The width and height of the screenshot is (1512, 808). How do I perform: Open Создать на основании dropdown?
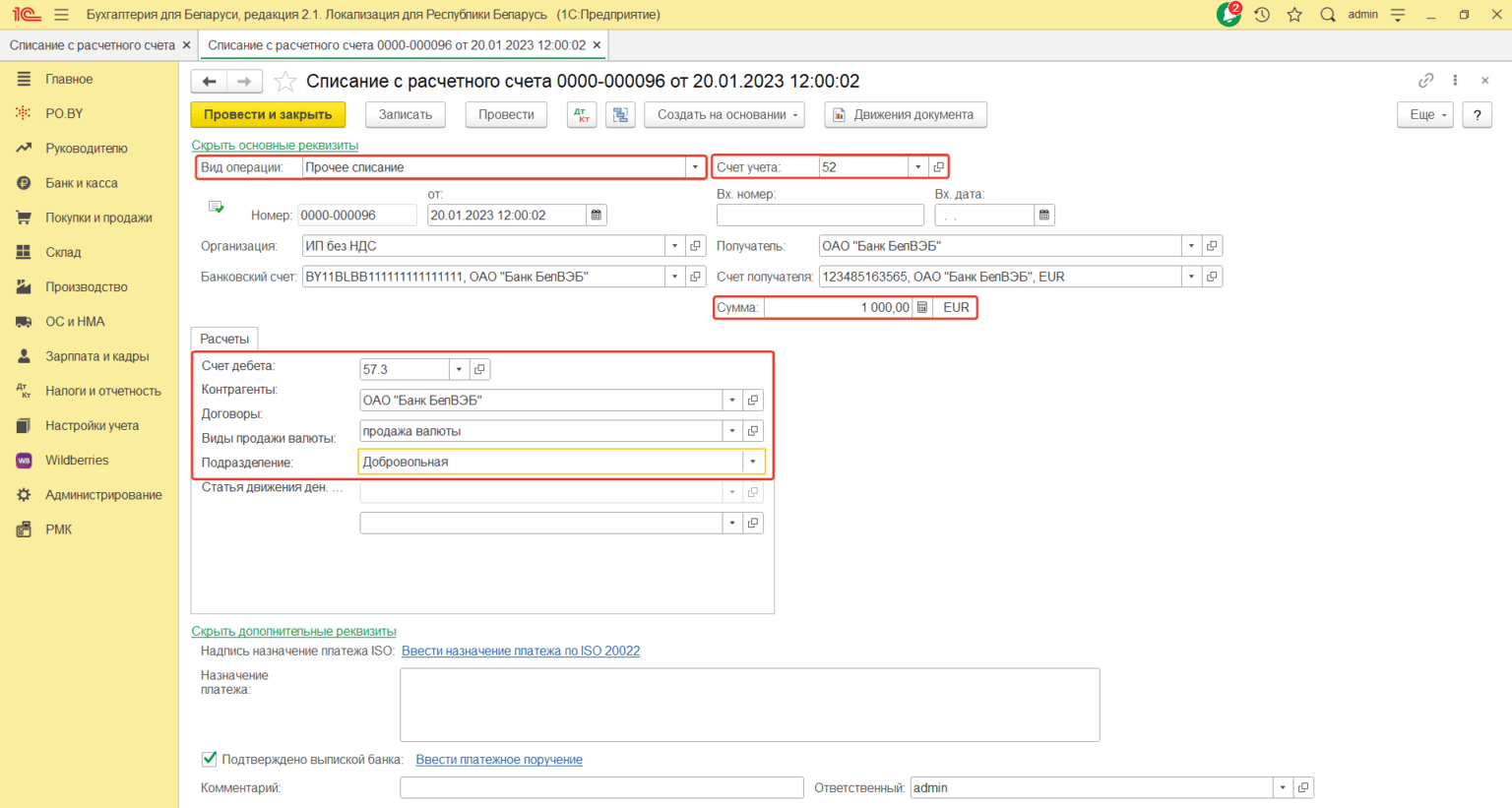point(724,115)
